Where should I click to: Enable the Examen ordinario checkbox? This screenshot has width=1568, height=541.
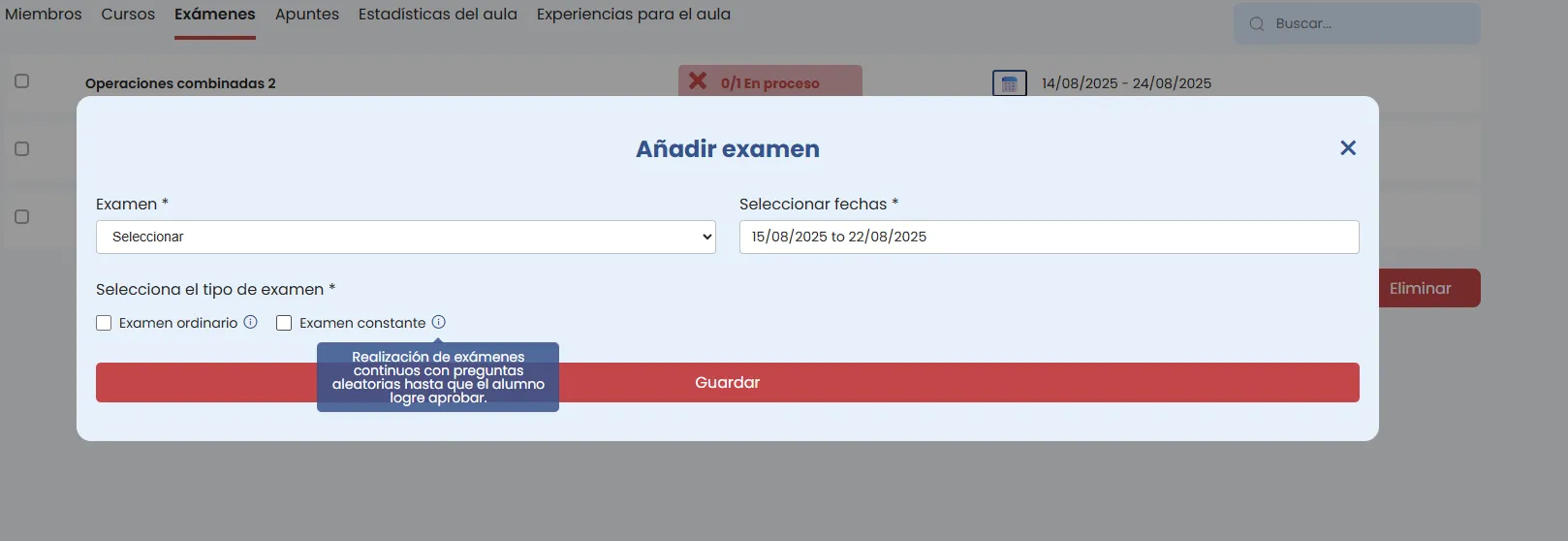104,323
